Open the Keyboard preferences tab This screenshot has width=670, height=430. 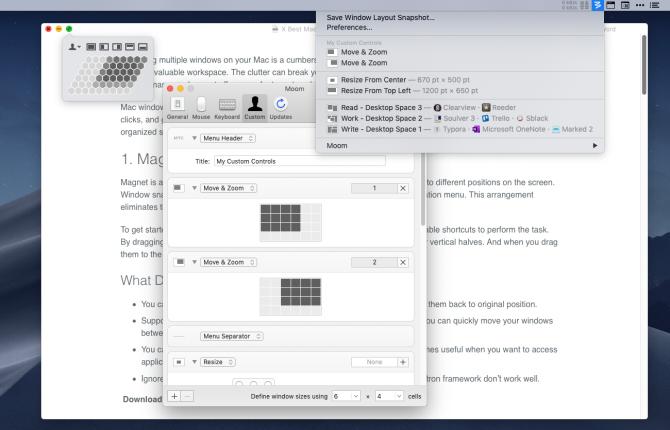(227, 107)
